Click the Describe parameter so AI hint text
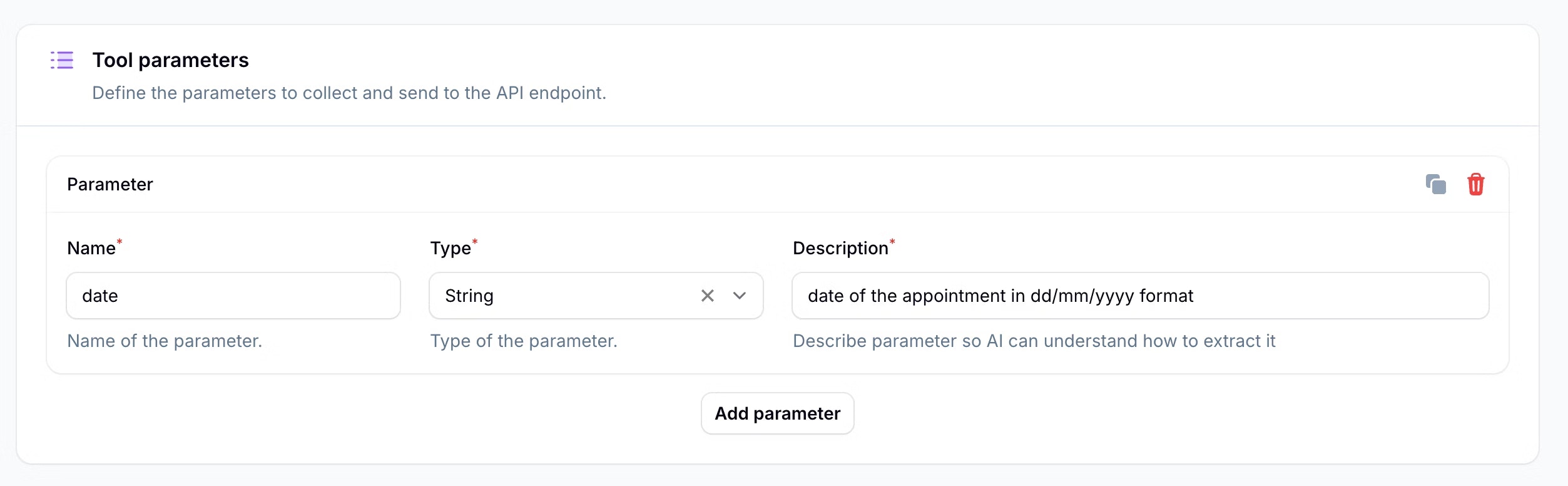 1033,341
